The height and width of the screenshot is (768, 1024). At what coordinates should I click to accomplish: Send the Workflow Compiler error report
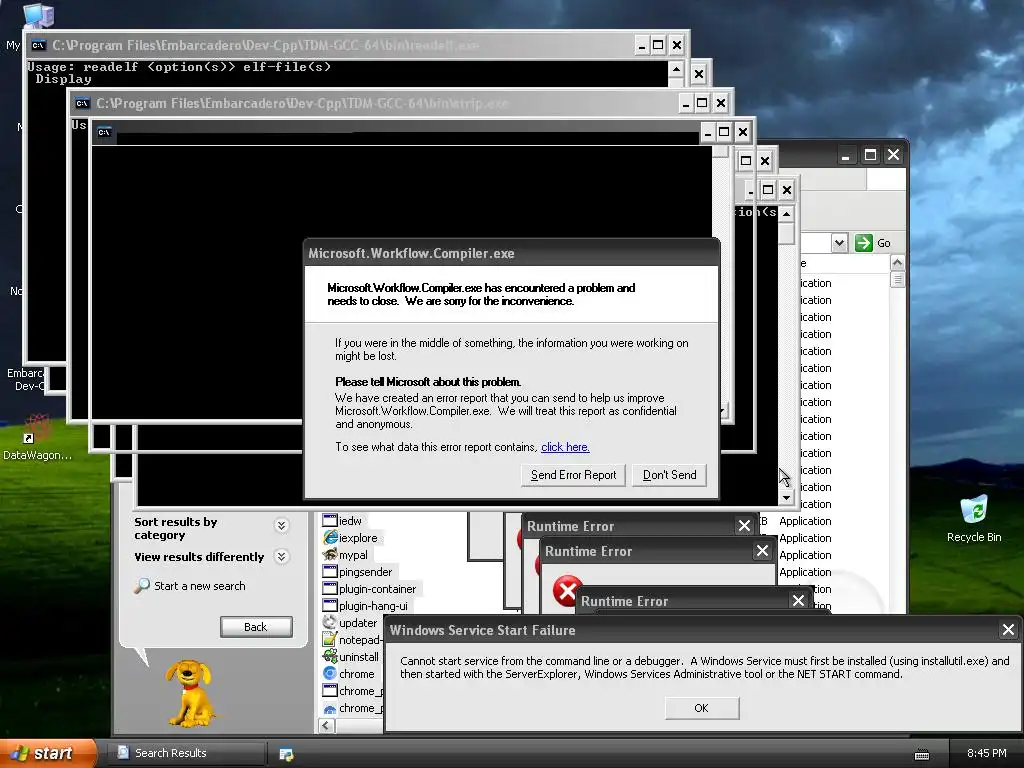coord(573,475)
